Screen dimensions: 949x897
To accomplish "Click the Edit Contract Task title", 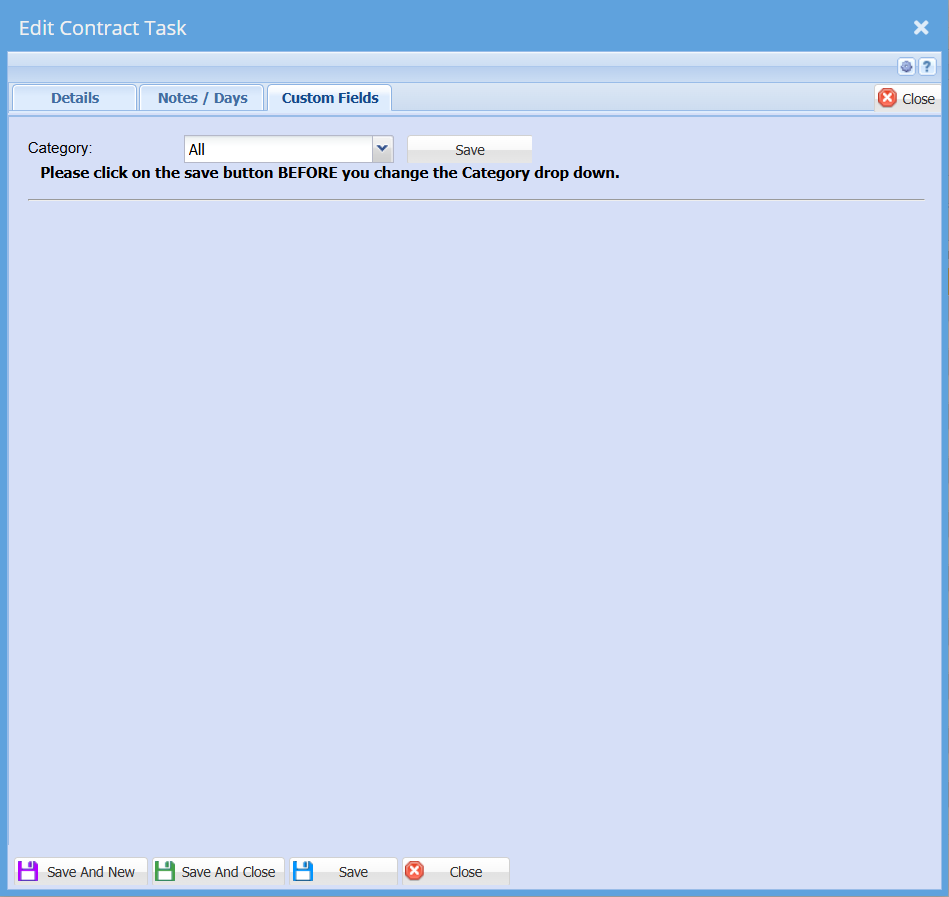I will pyautogui.click(x=102, y=28).
